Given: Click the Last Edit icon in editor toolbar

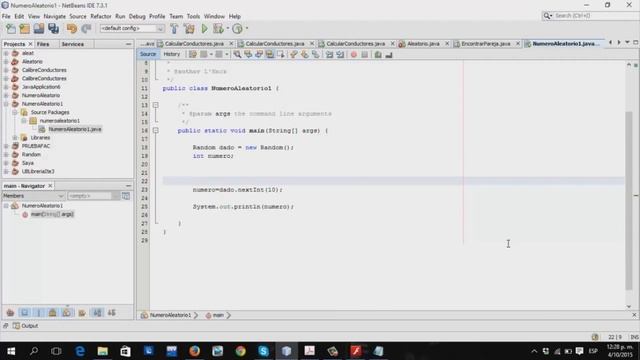Looking at the screenshot, I should [x=193, y=54].
